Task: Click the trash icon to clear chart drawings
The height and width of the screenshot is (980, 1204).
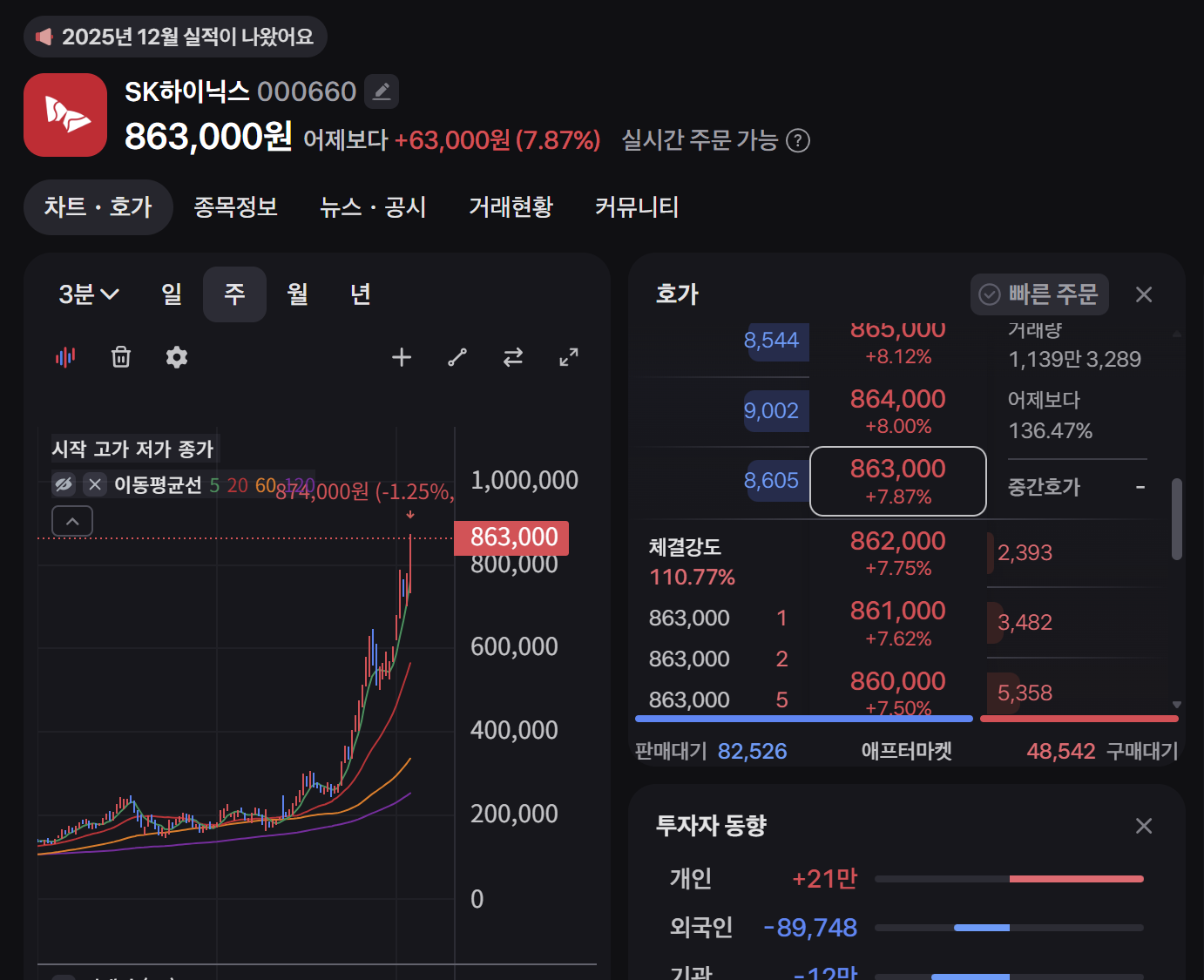Action: (x=121, y=357)
